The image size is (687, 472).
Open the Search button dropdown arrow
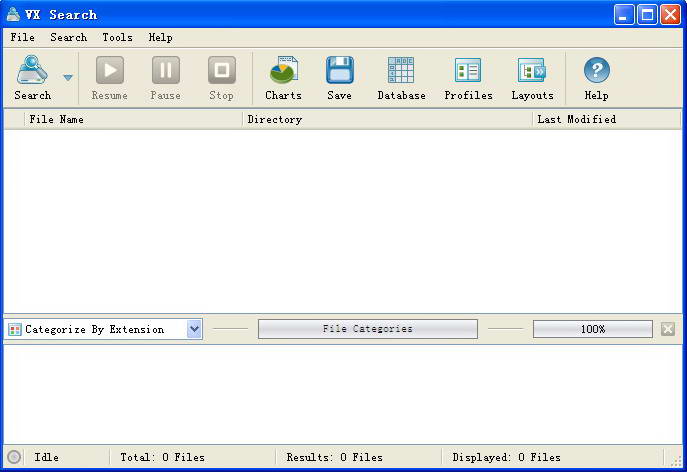coord(67,78)
